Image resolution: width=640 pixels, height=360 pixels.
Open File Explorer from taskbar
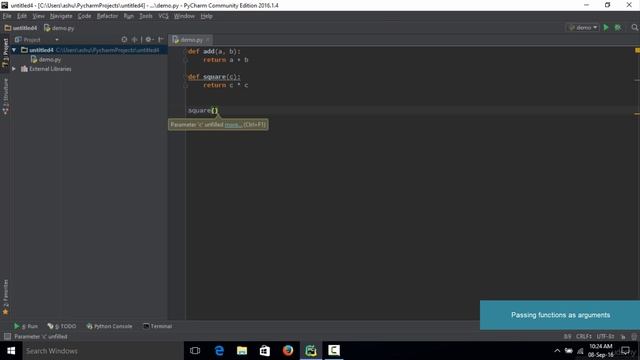click(242, 351)
